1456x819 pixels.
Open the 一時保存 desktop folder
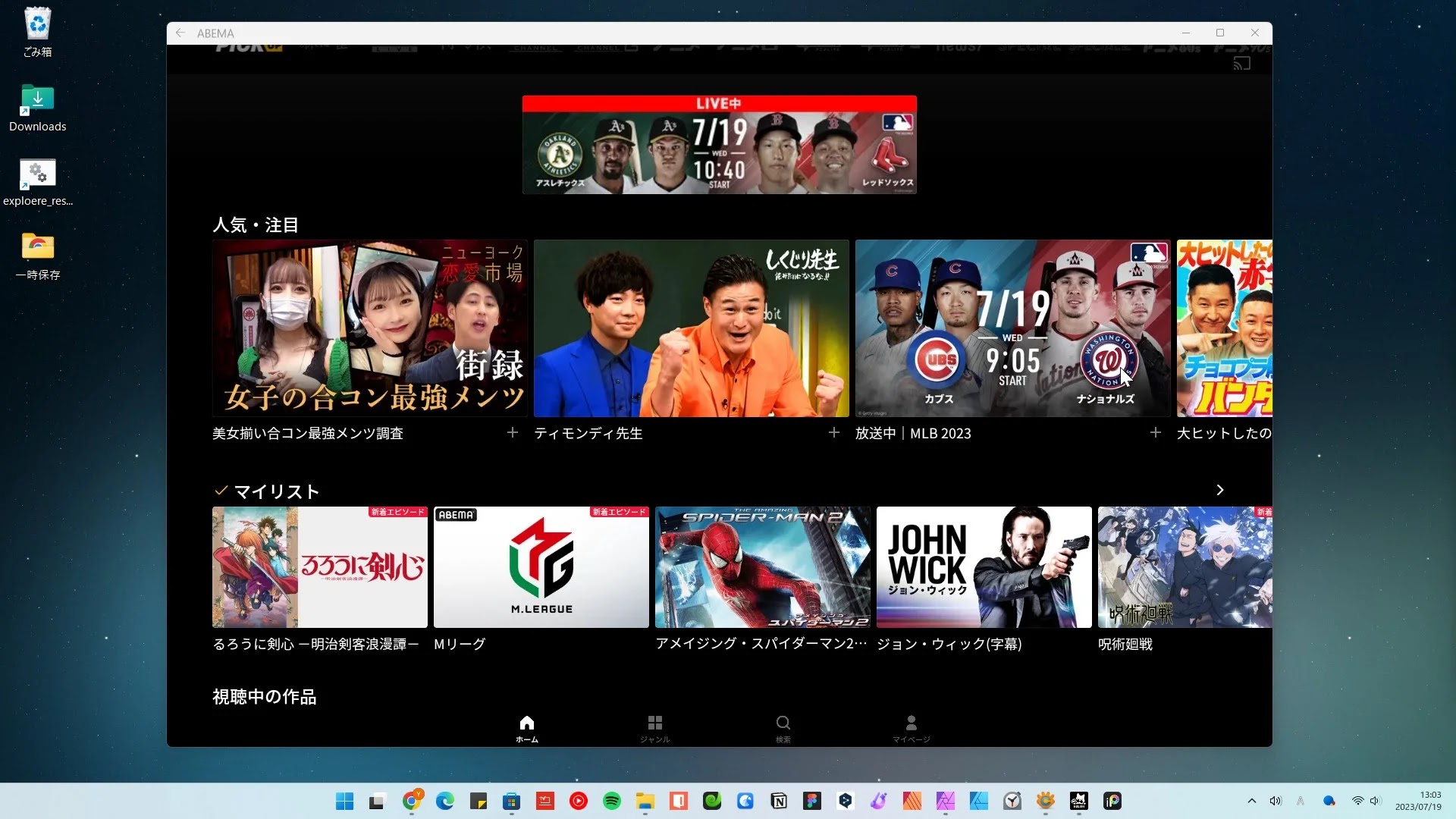tap(37, 256)
